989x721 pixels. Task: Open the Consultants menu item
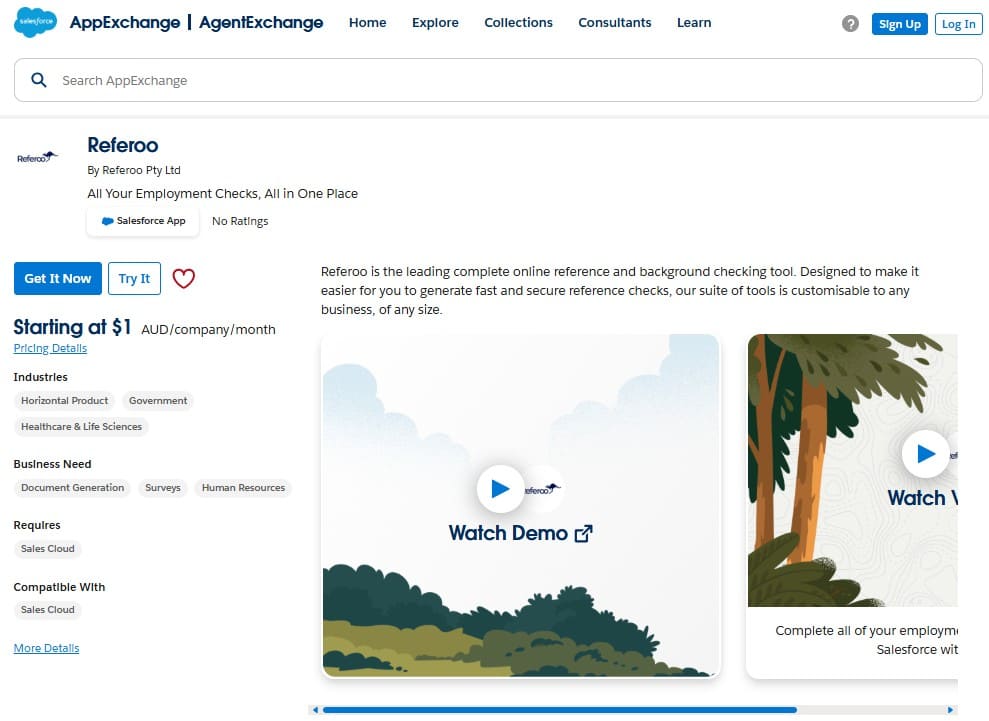(615, 23)
